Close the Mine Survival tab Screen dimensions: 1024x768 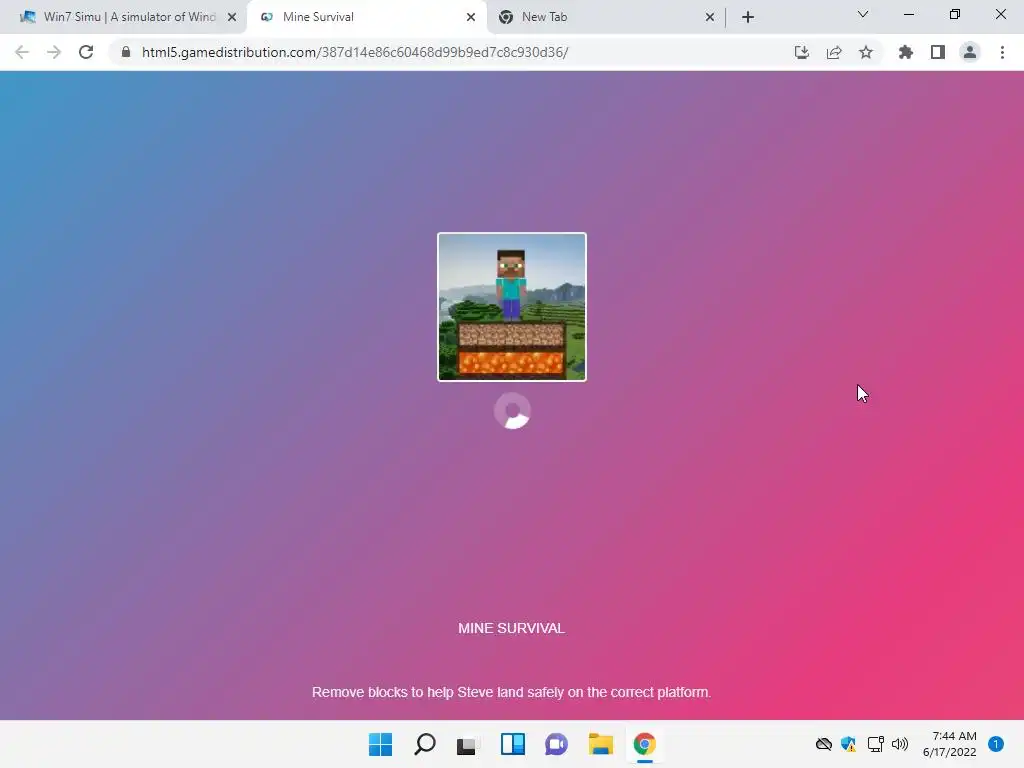(471, 17)
